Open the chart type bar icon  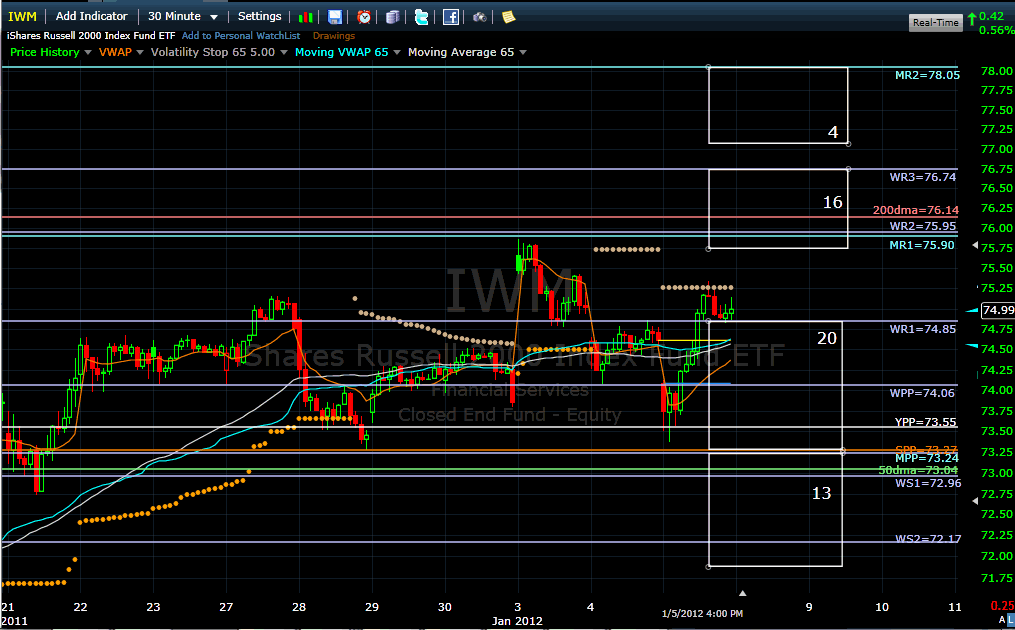[x=306, y=17]
